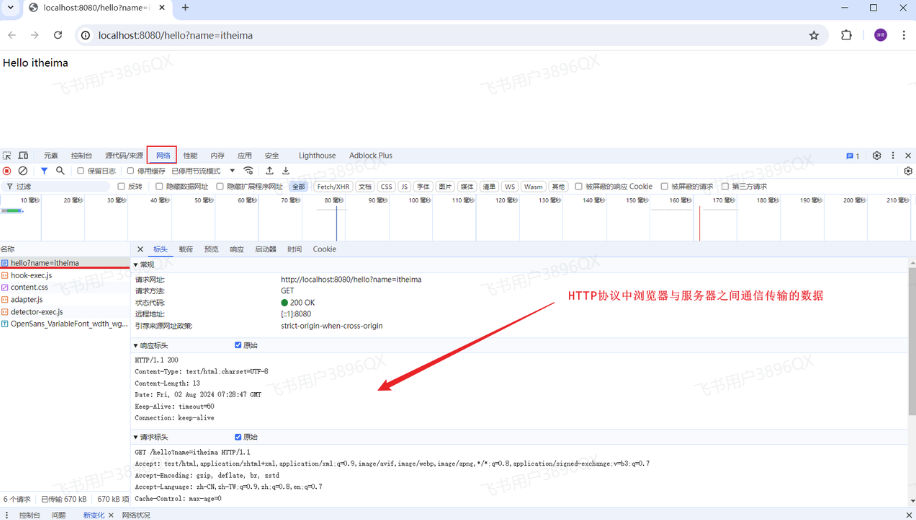Viewport: 916px width, 520px height.
Task: Enable the preserve log checkbox
Action: pyautogui.click(x=81, y=171)
